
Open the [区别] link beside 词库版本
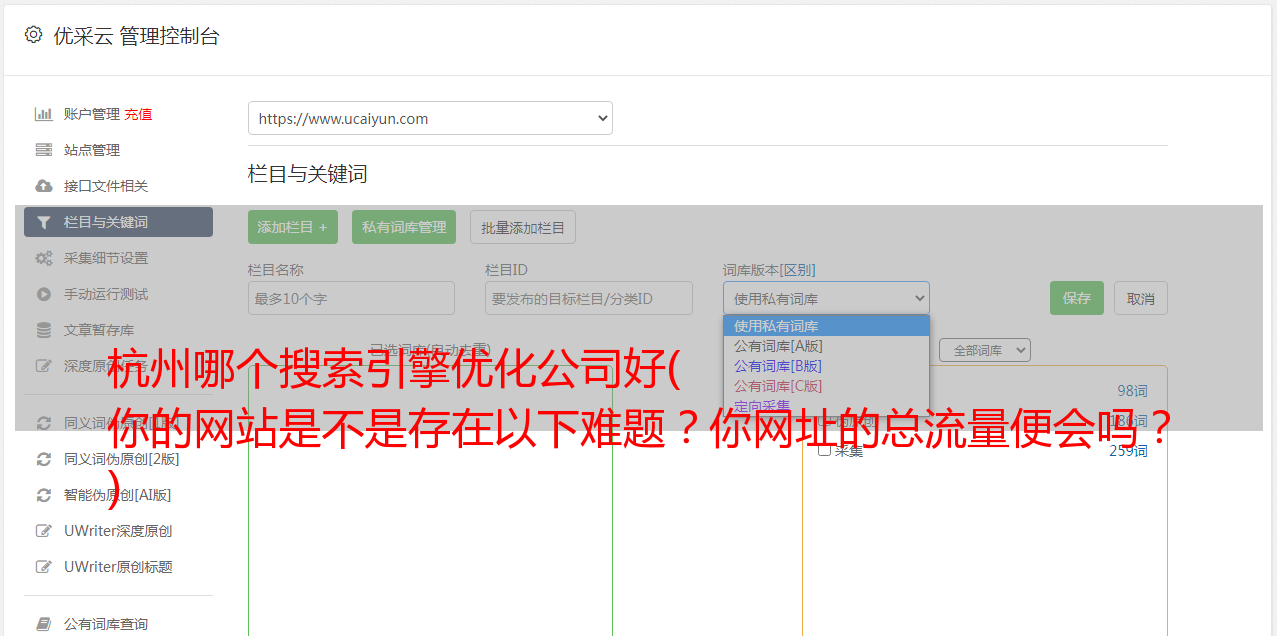[x=800, y=270]
